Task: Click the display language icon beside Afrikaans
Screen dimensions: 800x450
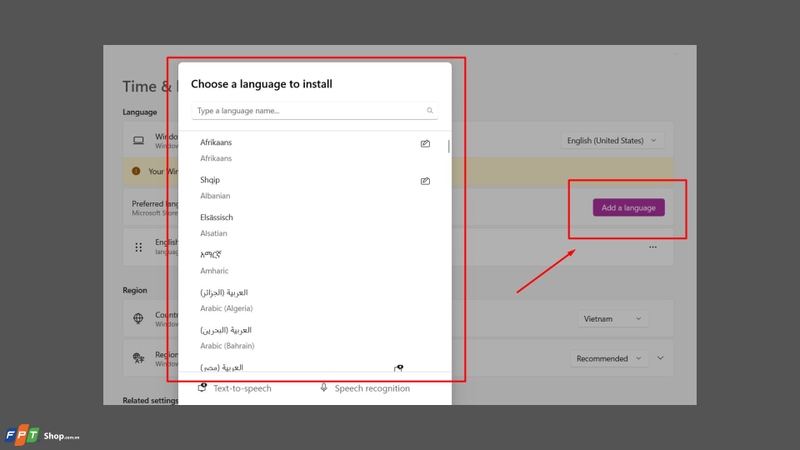Action: [425, 144]
